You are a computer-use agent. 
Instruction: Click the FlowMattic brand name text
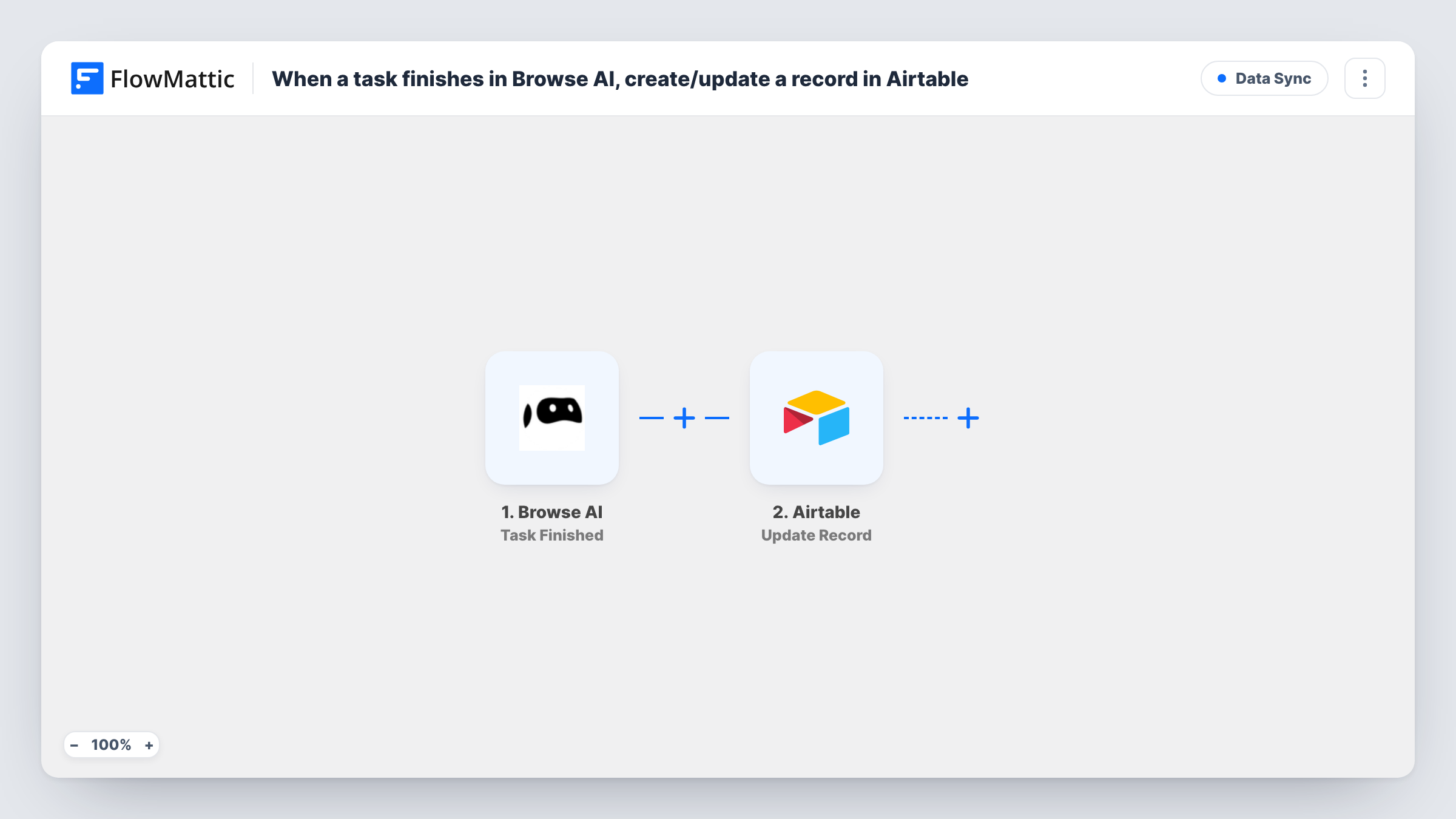click(172, 79)
